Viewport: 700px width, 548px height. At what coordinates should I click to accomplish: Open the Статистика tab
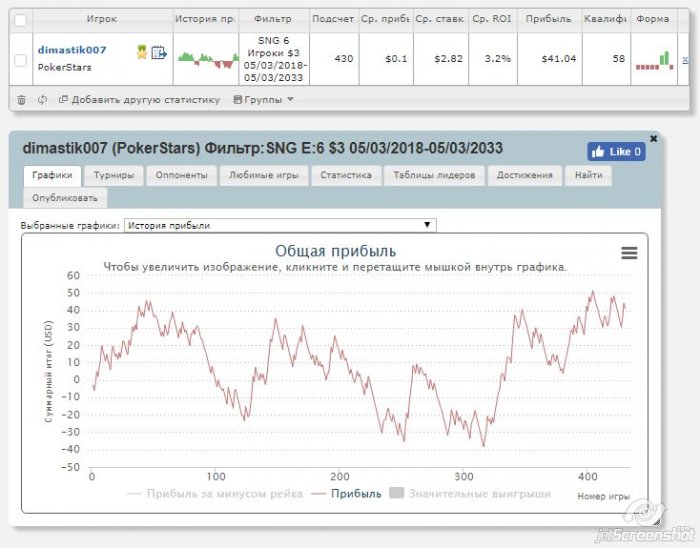tap(346, 175)
